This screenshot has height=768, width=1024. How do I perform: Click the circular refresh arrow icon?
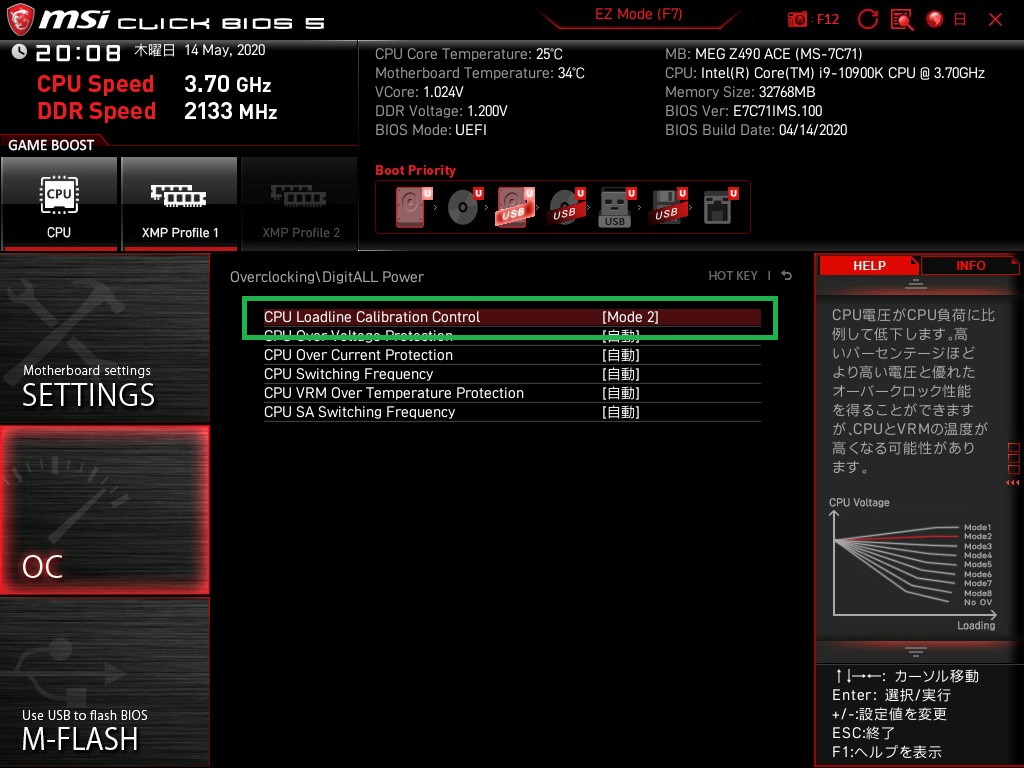[x=867, y=19]
